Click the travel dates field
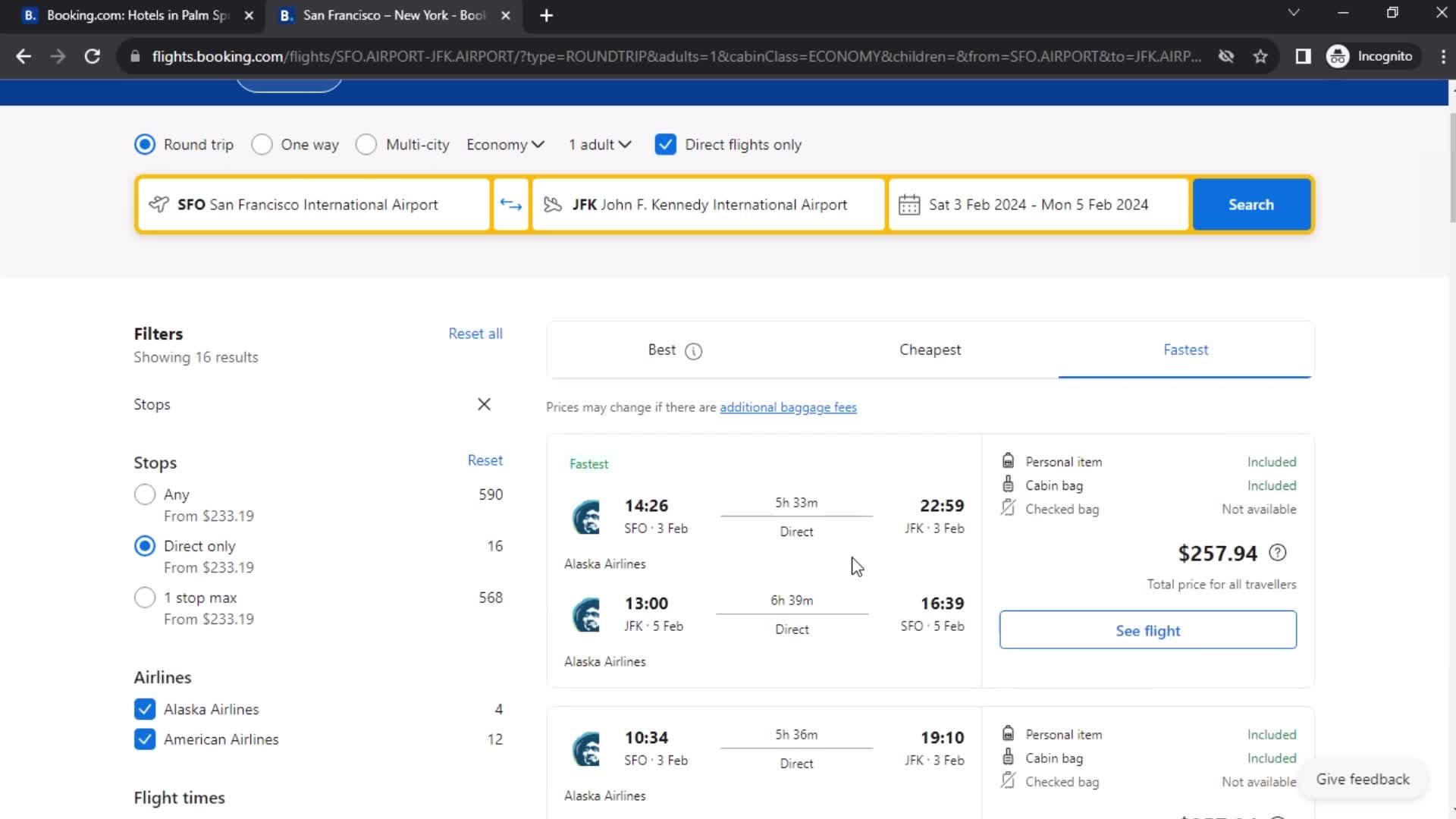This screenshot has width=1456, height=819. 1038,205
